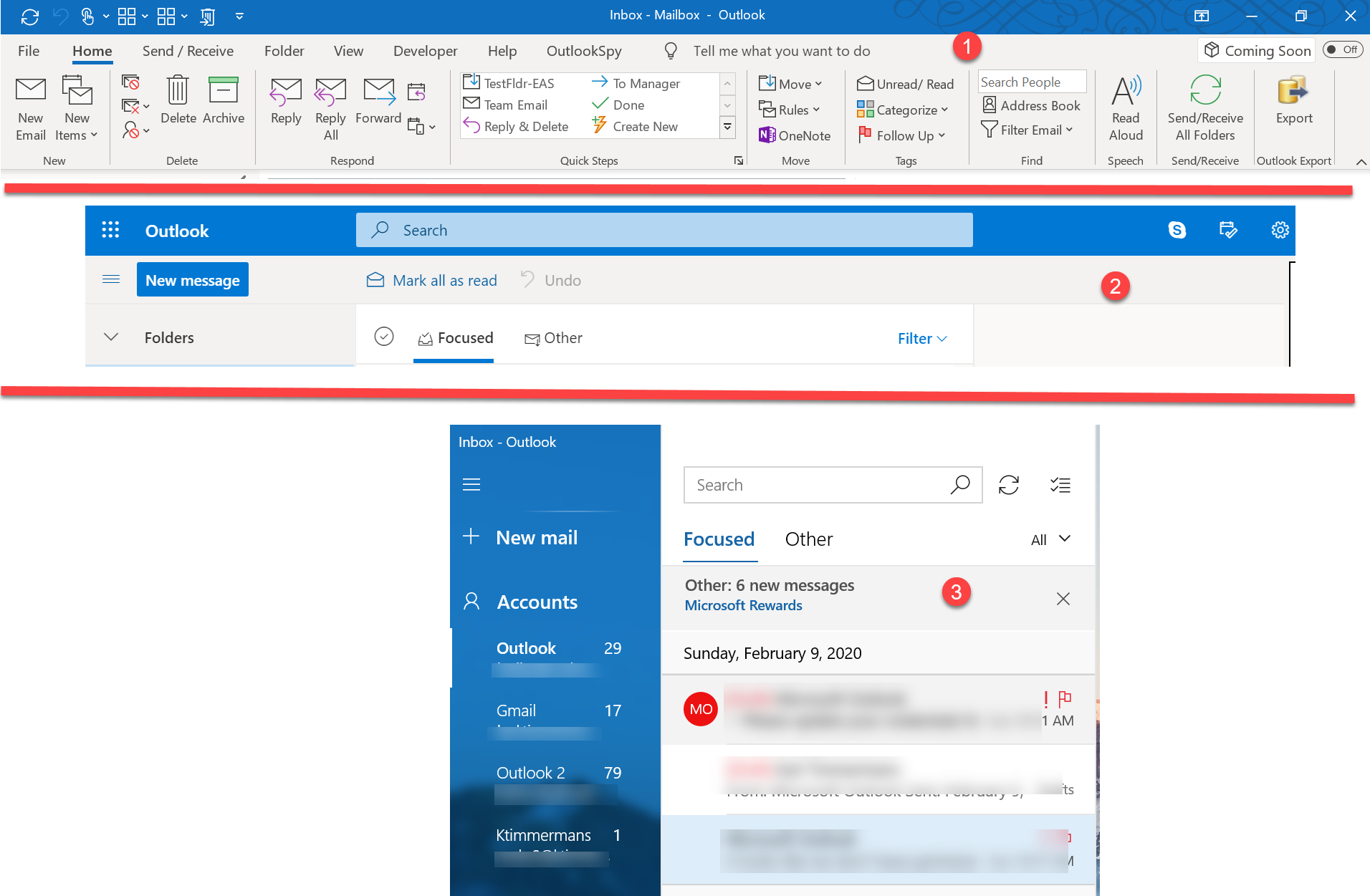
Task: Archive the selected message
Action: click(224, 100)
